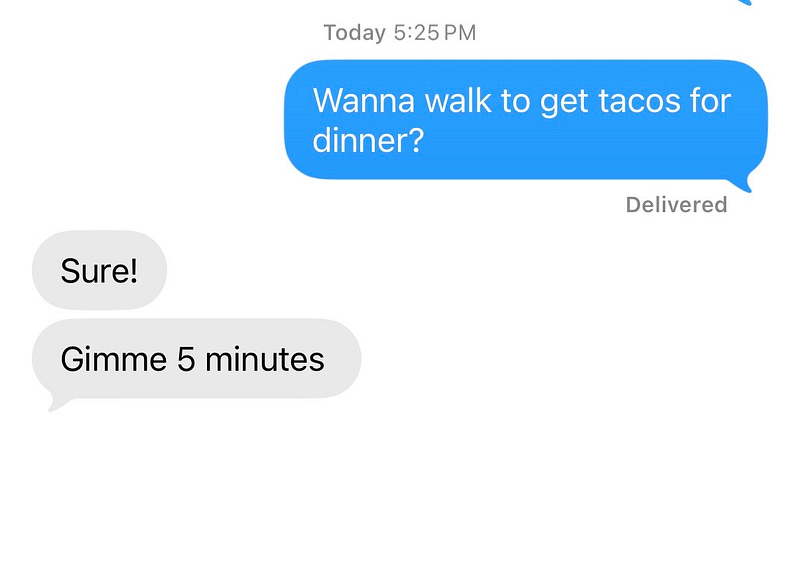The image size is (800, 573).
Task: Click the word "walk" in the sent message
Action: point(458,100)
